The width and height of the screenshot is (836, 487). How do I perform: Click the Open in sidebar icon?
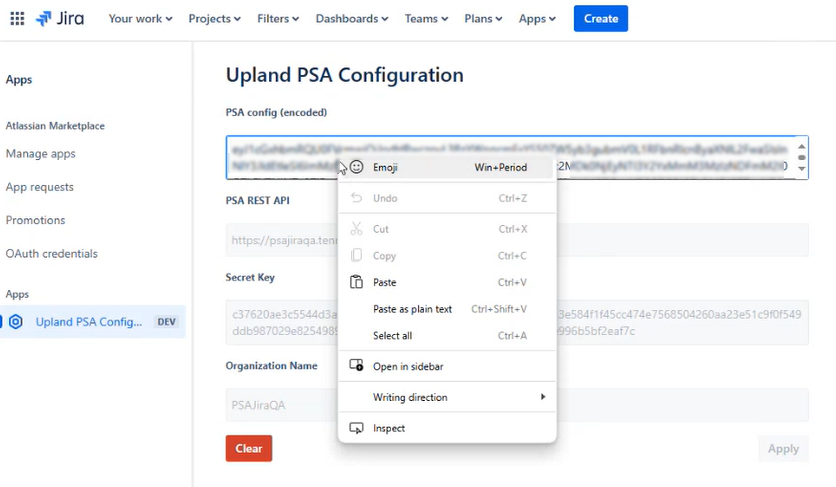tap(356, 366)
